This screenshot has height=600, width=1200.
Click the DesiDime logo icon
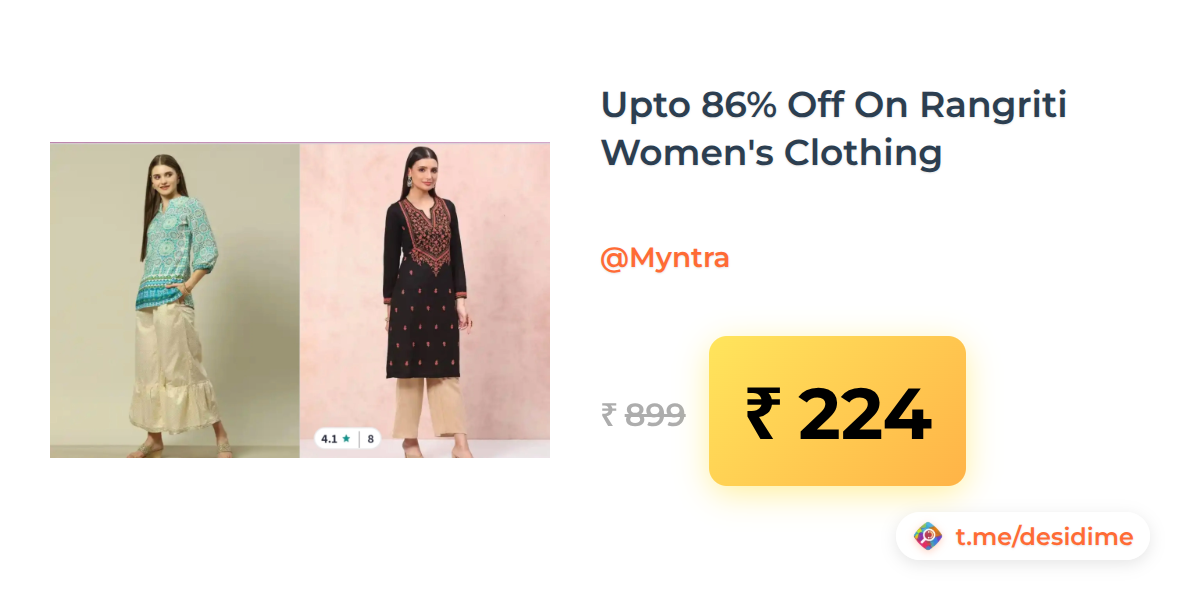click(x=928, y=537)
